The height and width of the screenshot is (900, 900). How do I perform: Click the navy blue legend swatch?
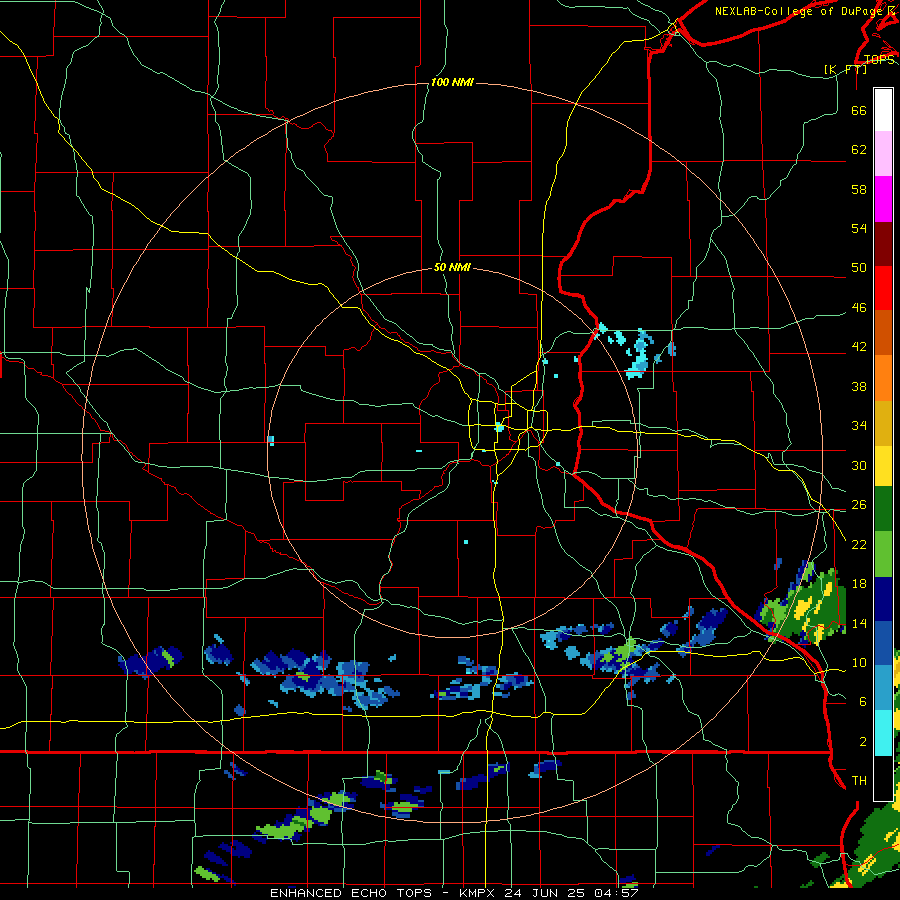click(883, 599)
